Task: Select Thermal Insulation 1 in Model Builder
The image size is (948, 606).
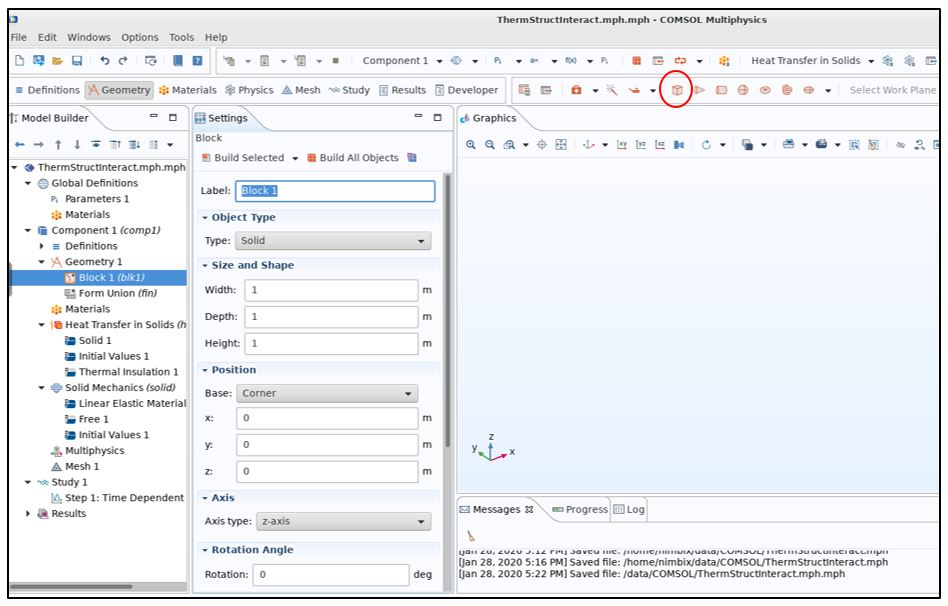Action: [x=121, y=372]
